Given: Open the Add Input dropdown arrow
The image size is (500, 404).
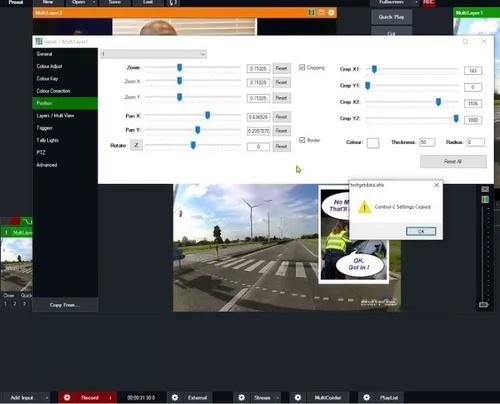Looking at the screenshot, I should point(46,398).
